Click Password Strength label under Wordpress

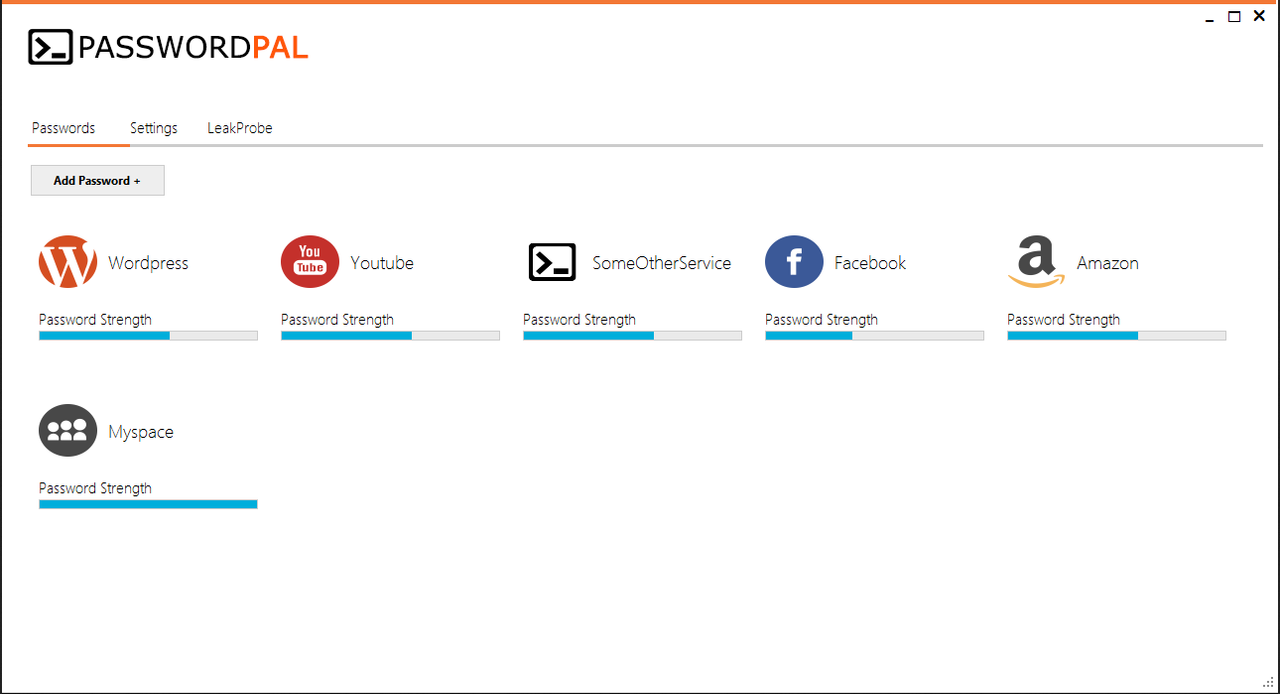(95, 320)
